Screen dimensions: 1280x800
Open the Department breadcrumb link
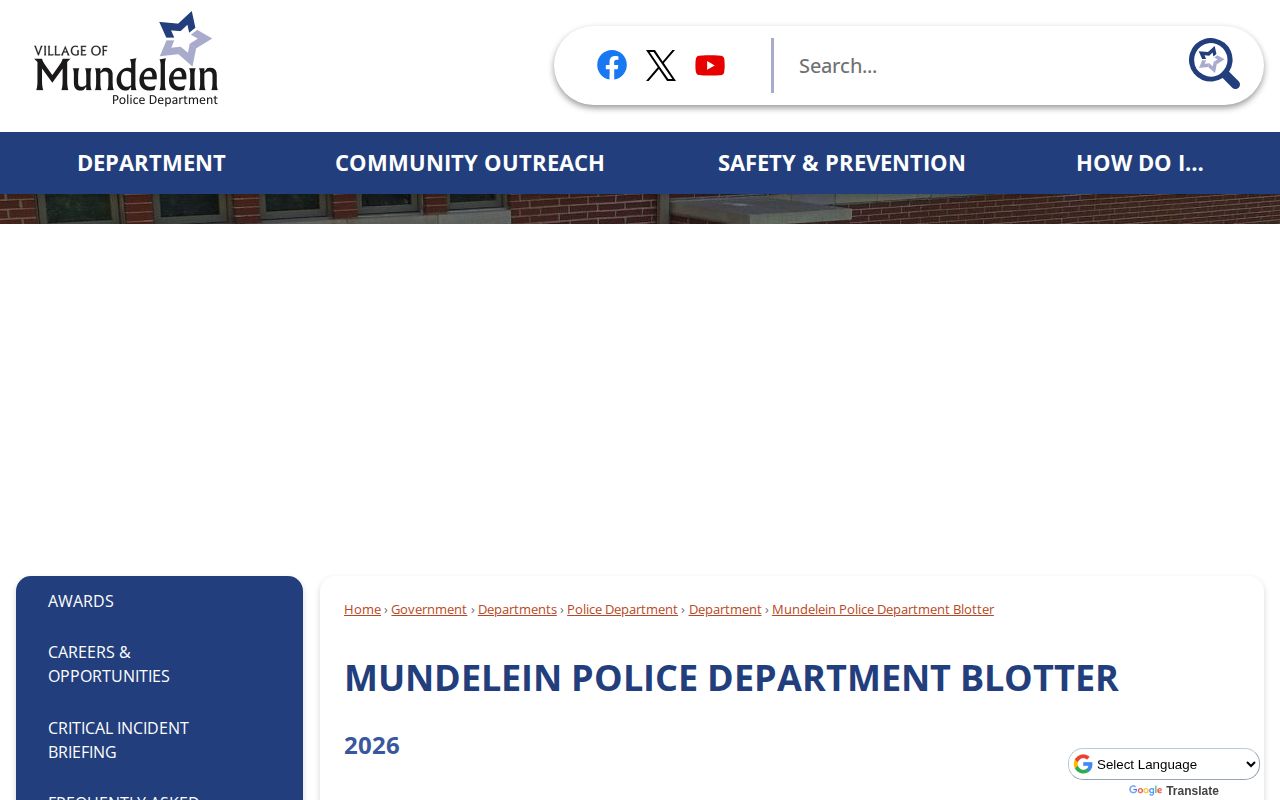(x=725, y=609)
